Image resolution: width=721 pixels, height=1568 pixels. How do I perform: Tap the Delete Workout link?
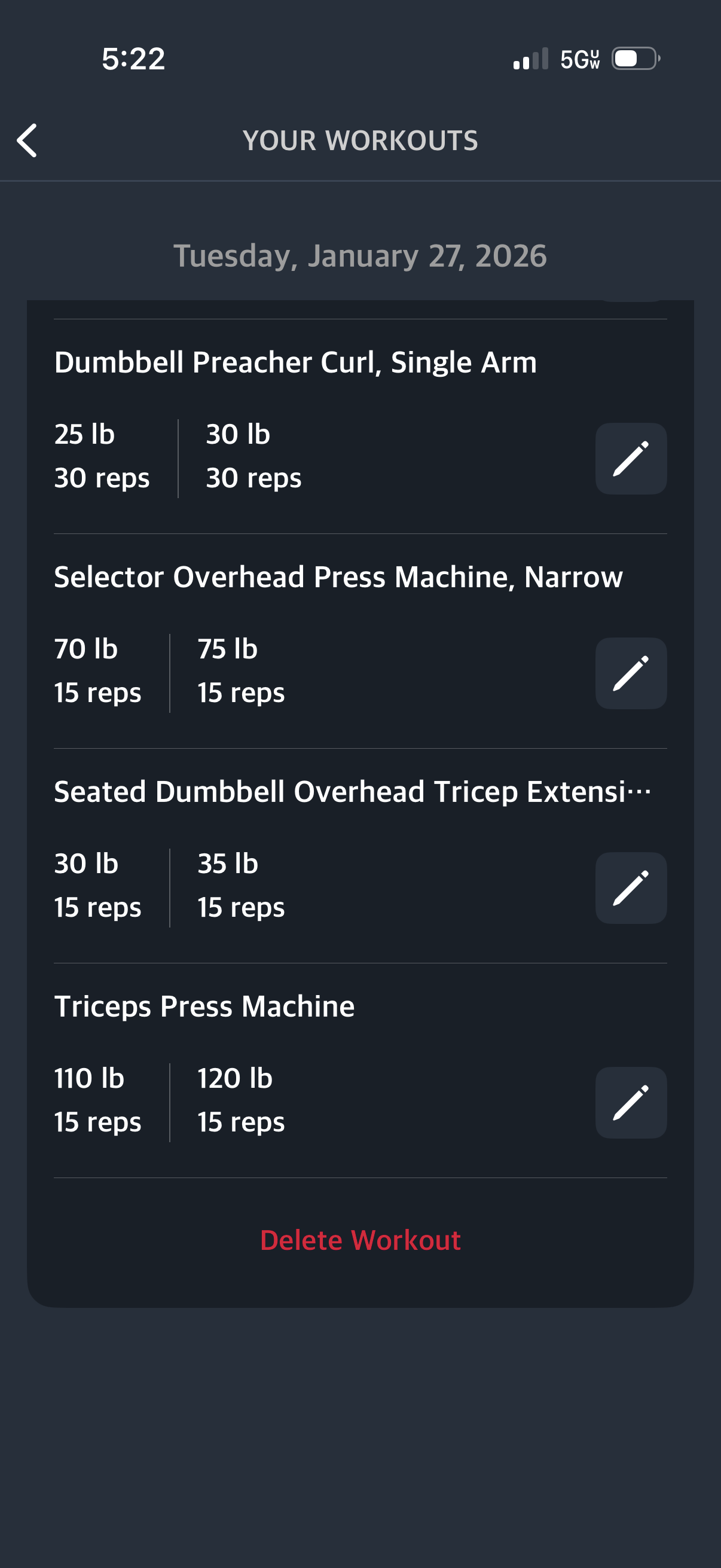360,1240
